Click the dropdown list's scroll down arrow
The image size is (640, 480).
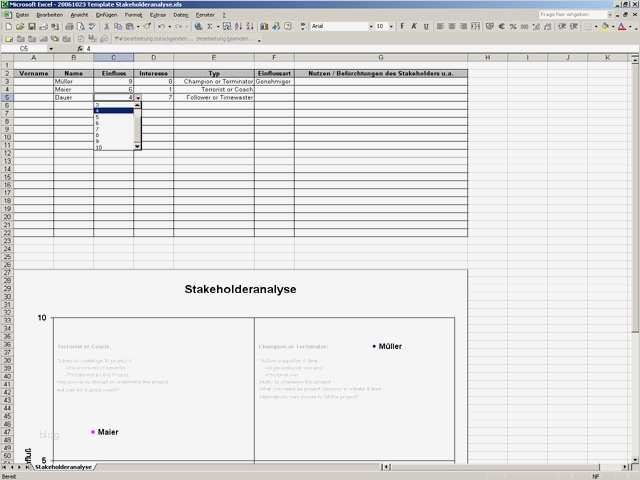pos(138,147)
